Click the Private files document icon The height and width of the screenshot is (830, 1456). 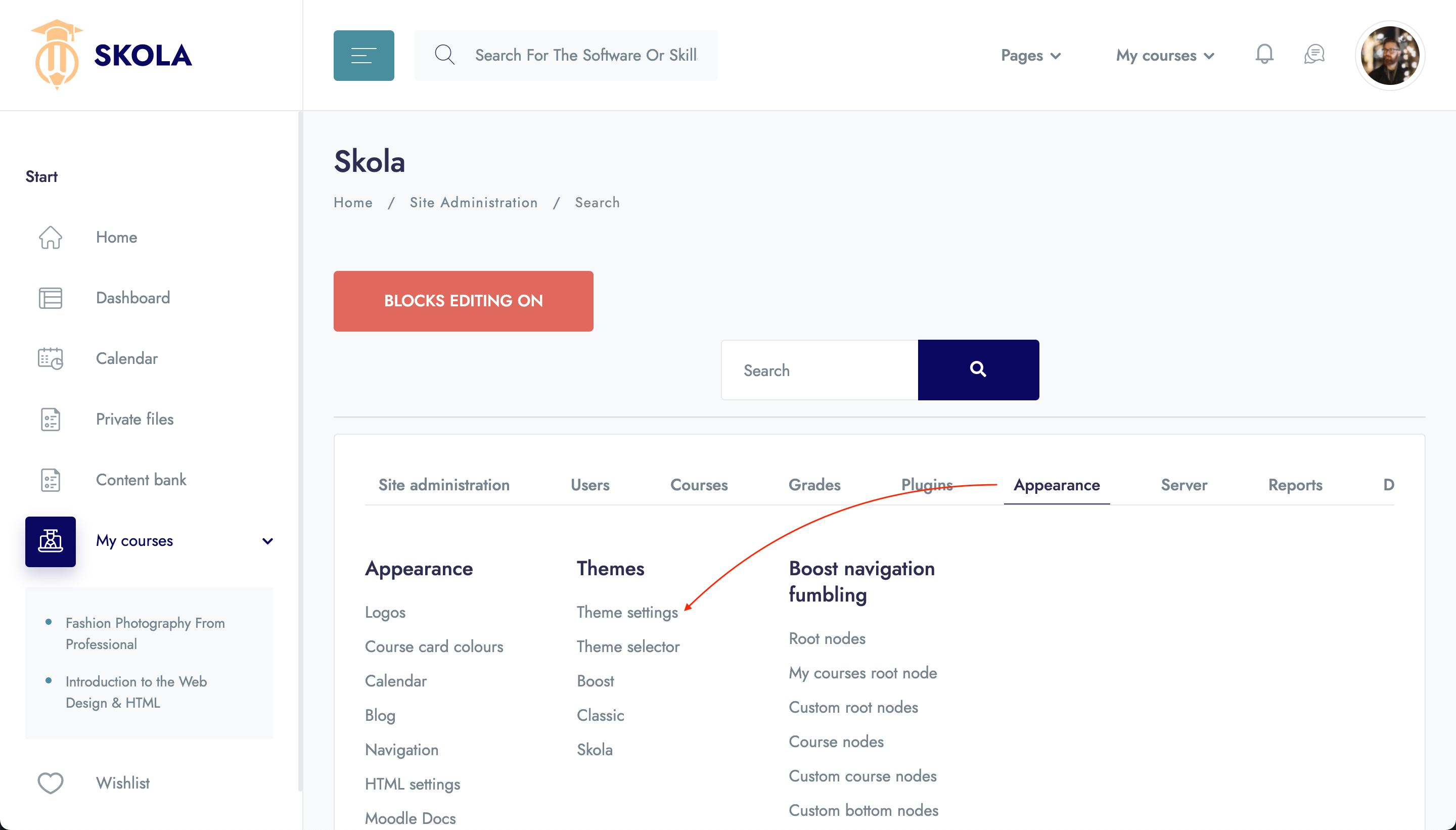point(50,419)
